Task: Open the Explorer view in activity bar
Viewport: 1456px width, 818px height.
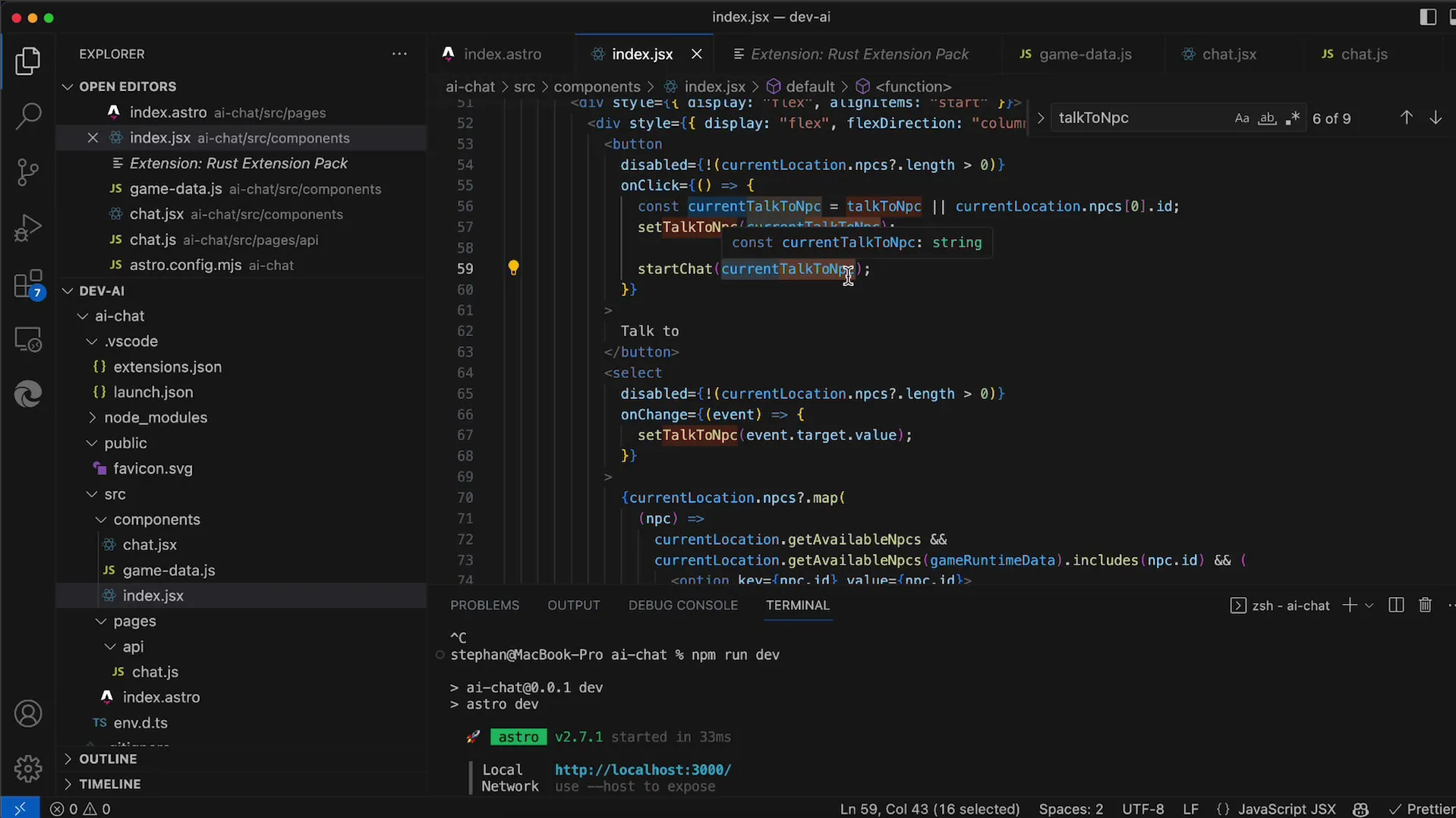Action: coord(28,61)
